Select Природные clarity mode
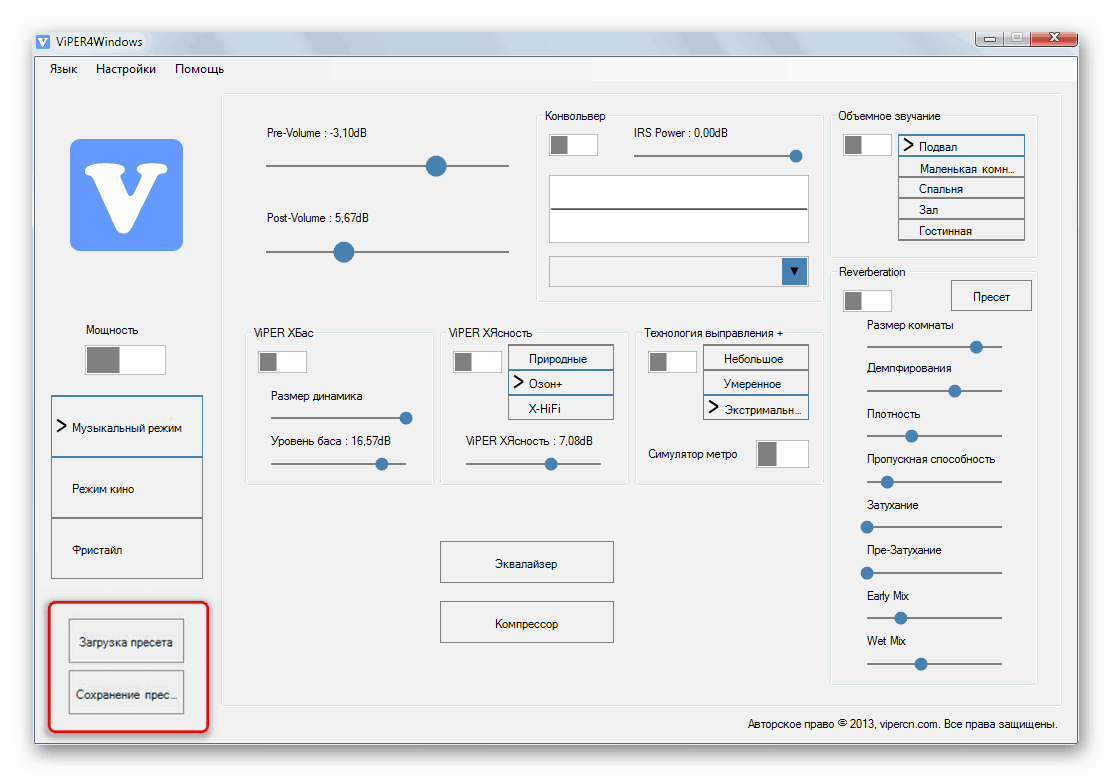This screenshot has width=1112, height=778. [560, 358]
